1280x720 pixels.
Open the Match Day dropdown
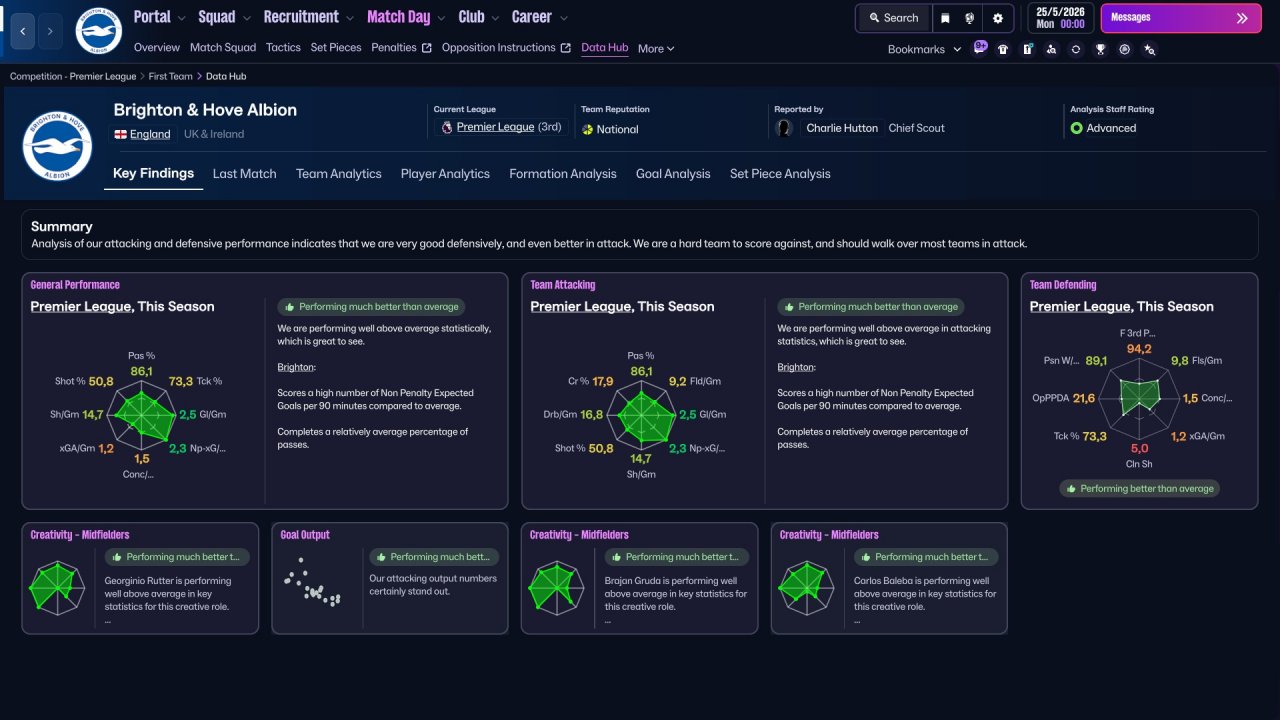[406, 17]
